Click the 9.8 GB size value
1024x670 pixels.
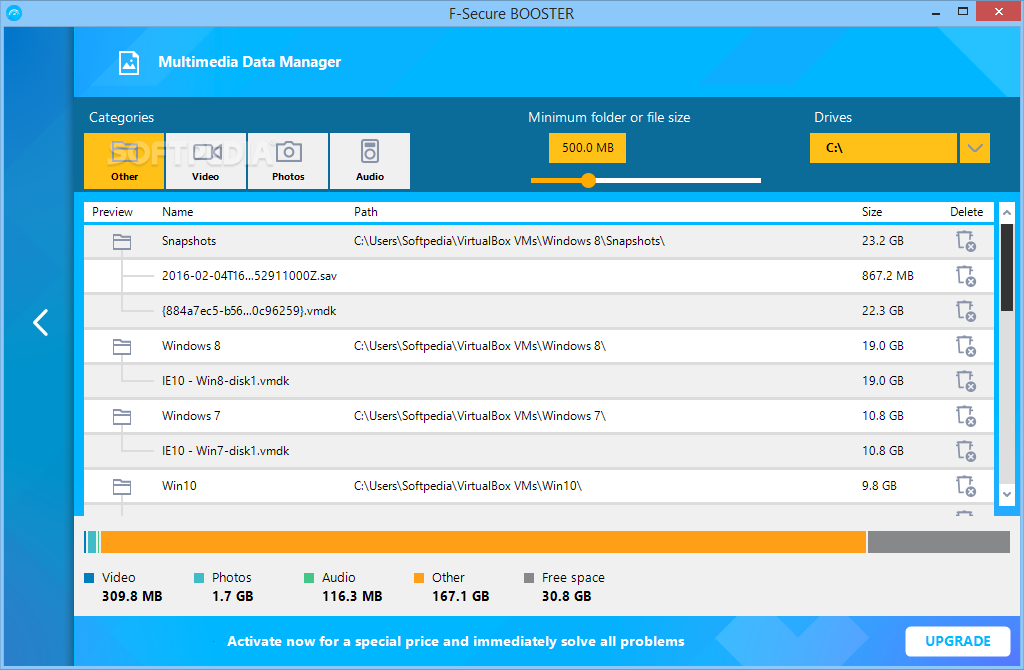coord(879,486)
